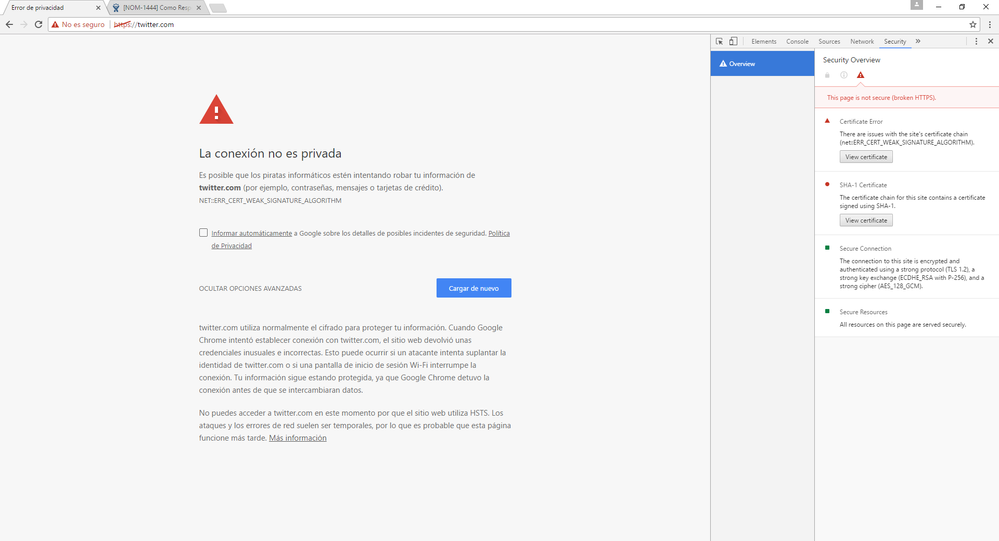
Task: Click the 'This page is not secure' banner text
Action: coord(881,97)
